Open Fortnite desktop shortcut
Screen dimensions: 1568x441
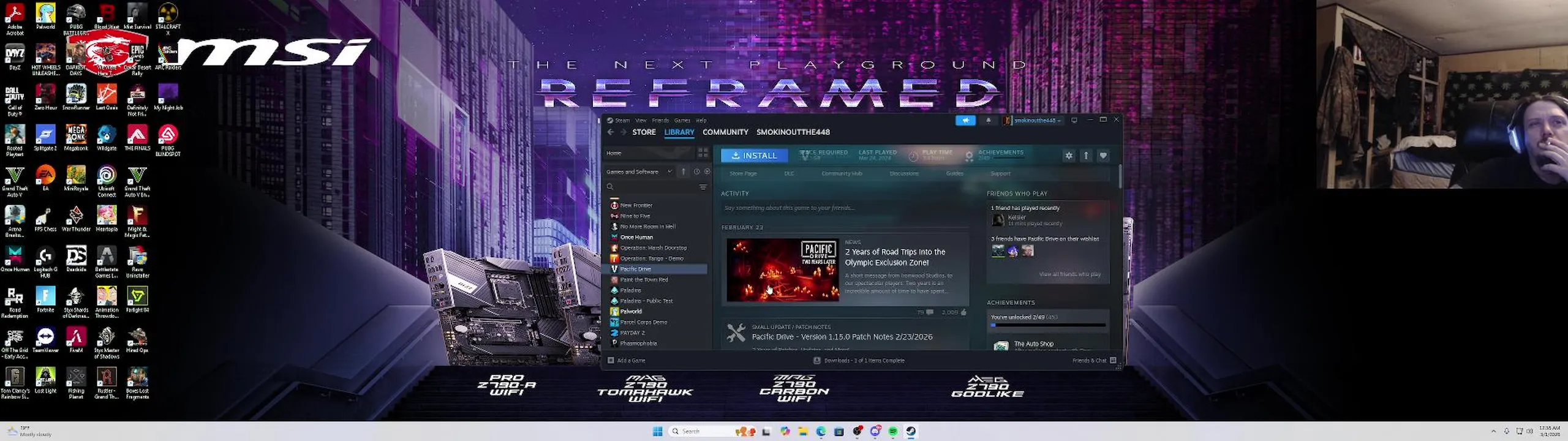click(x=45, y=300)
